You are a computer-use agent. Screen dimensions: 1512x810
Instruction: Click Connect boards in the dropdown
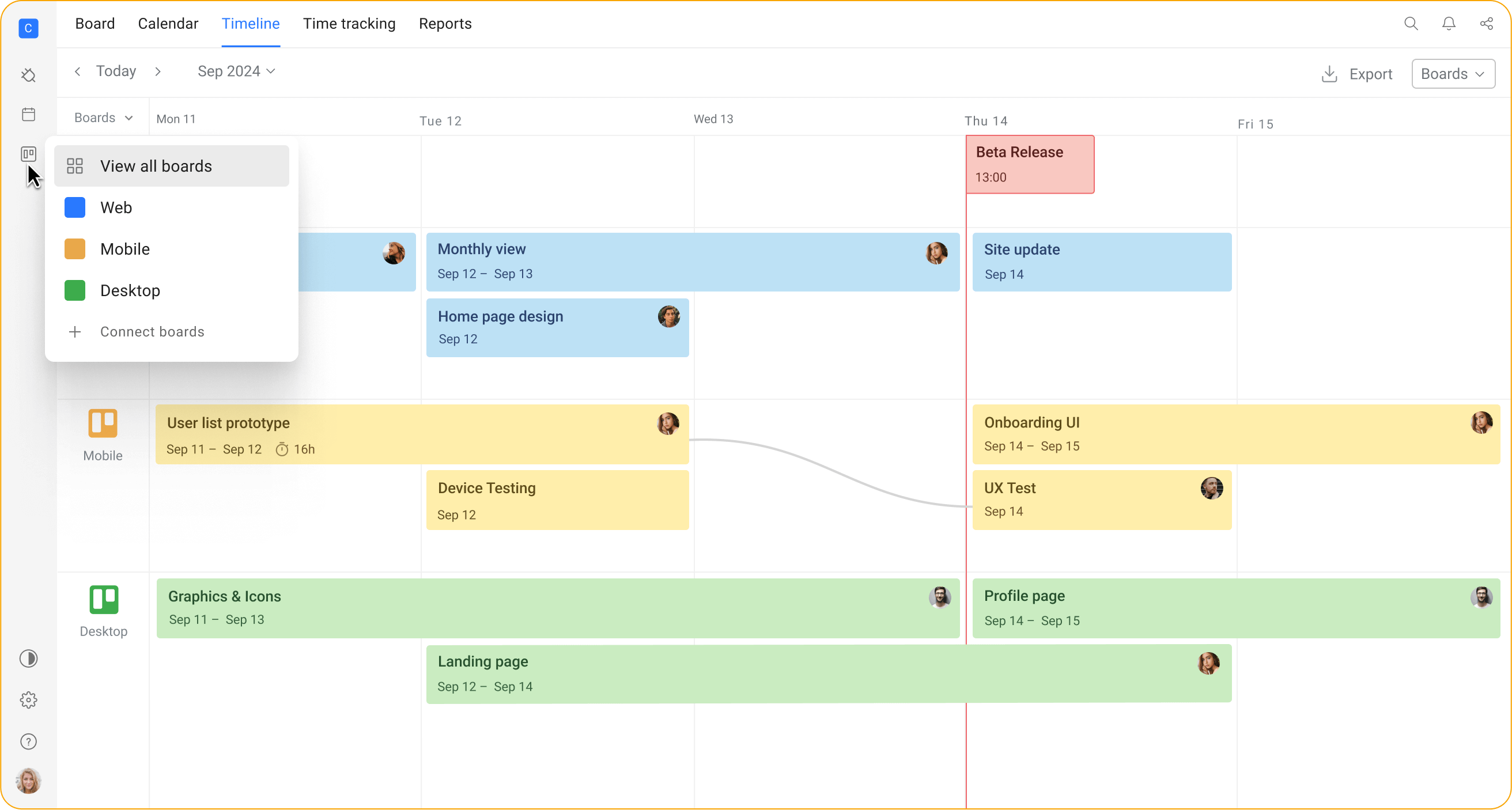(x=152, y=331)
